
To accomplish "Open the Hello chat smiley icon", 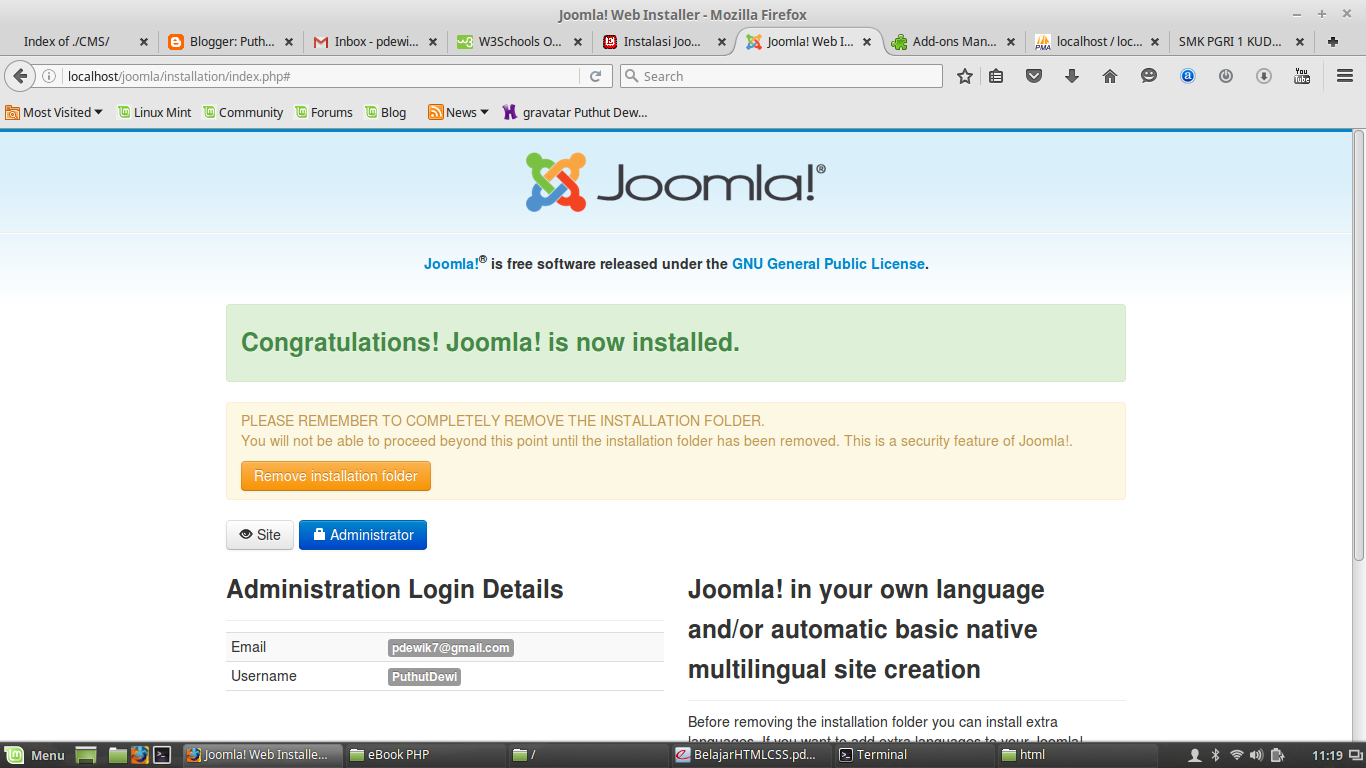I will tap(1149, 76).
